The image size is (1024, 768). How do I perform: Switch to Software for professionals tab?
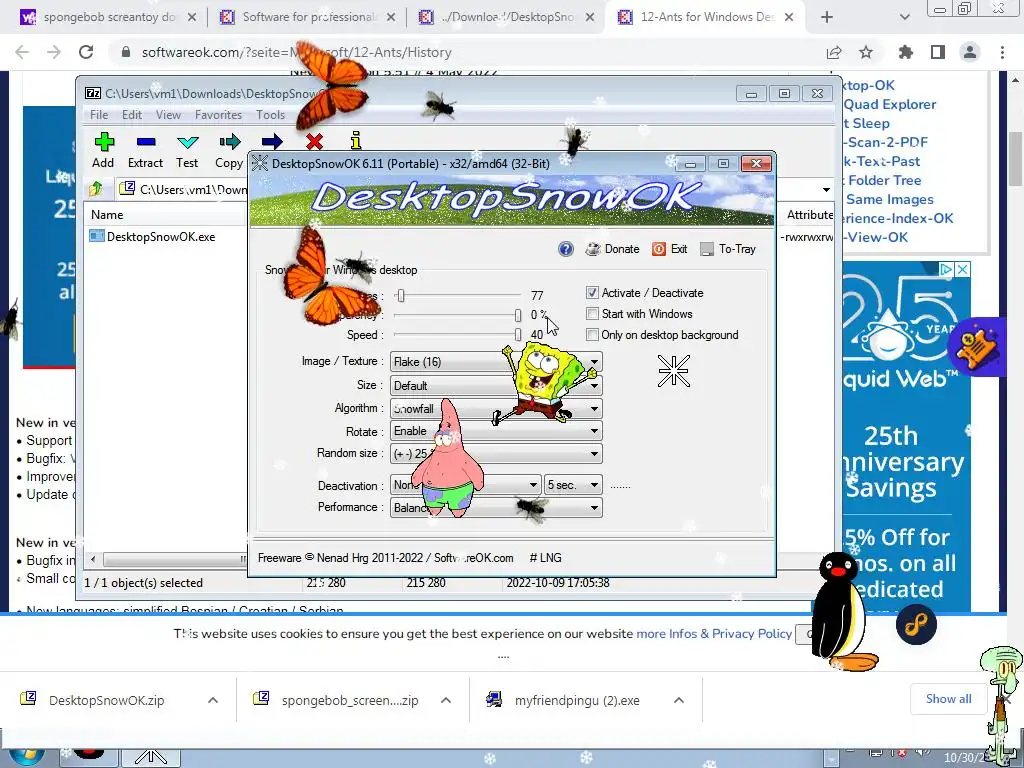coord(307,17)
